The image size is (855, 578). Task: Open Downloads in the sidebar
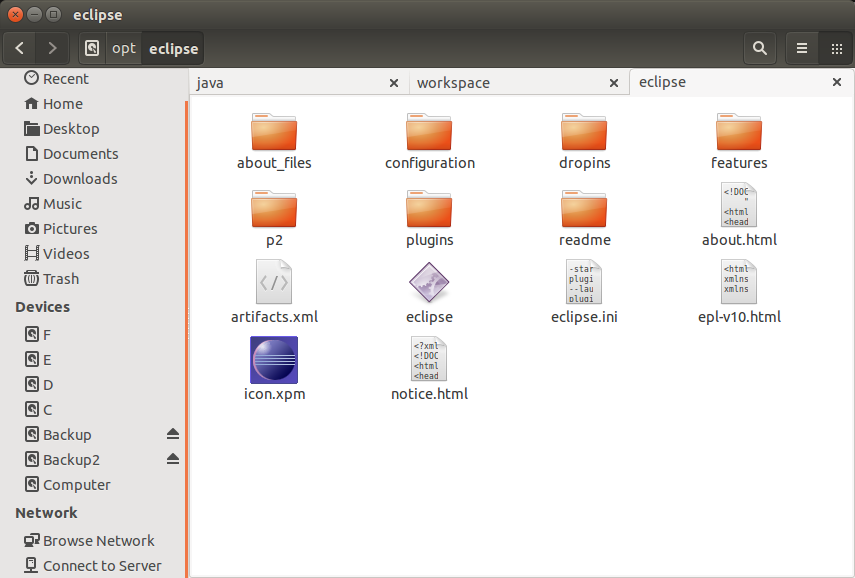click(94, 179)
